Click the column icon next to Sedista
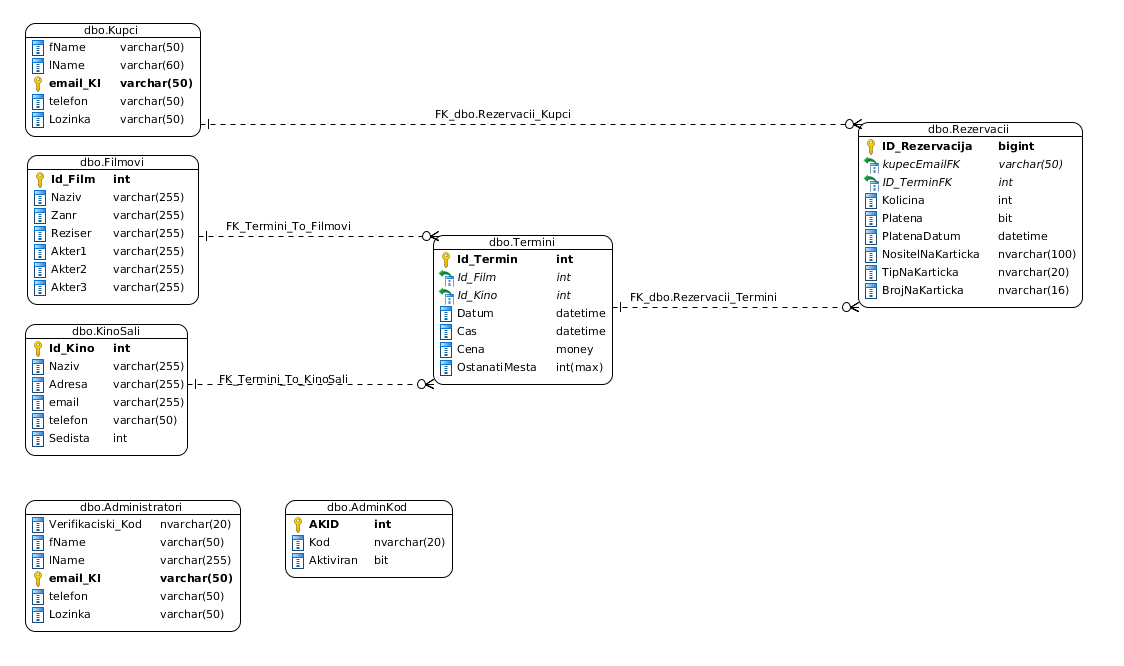1124x666 pixels. (38, 439)
